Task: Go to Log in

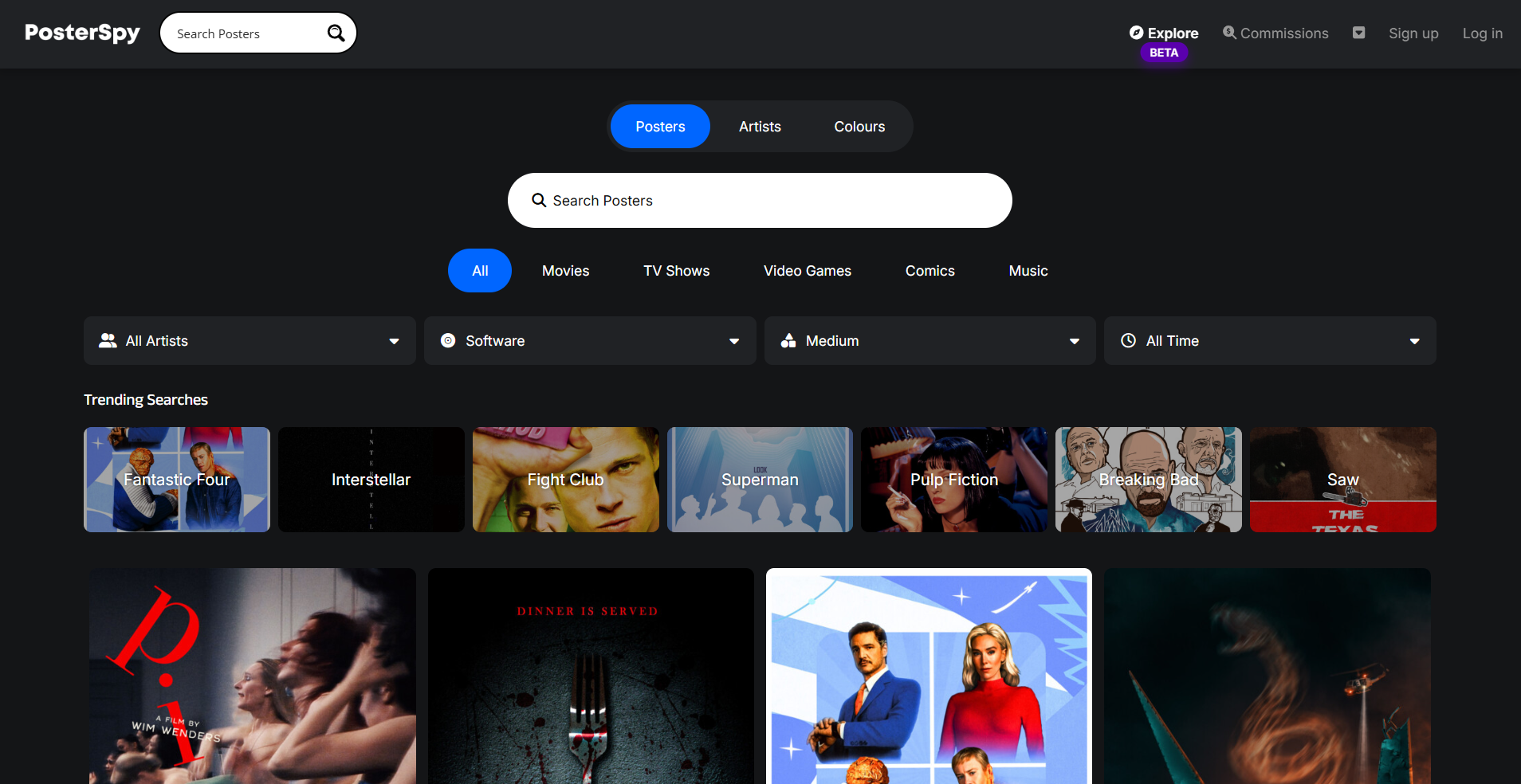Action: (x=1483, y=33)
